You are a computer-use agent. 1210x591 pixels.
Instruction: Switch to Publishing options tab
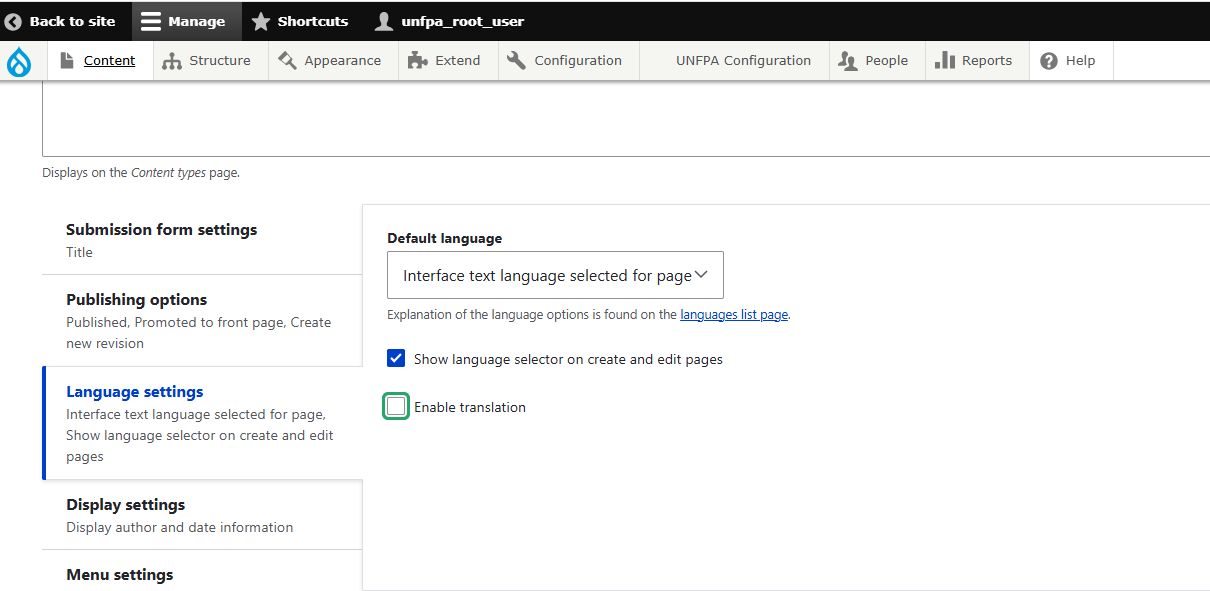pyautogui.click(x=136, y=299)
